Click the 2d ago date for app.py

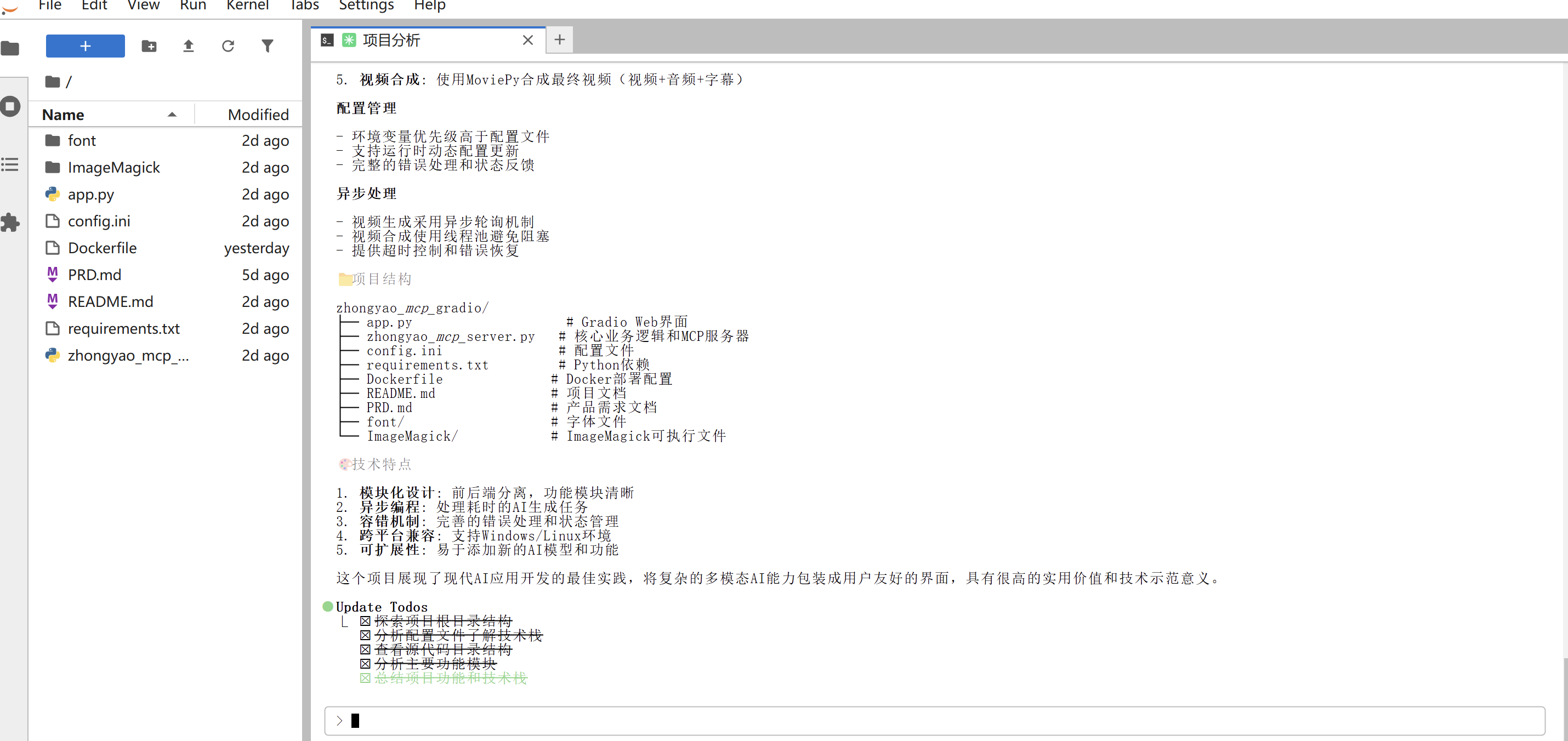click(265, 194)
